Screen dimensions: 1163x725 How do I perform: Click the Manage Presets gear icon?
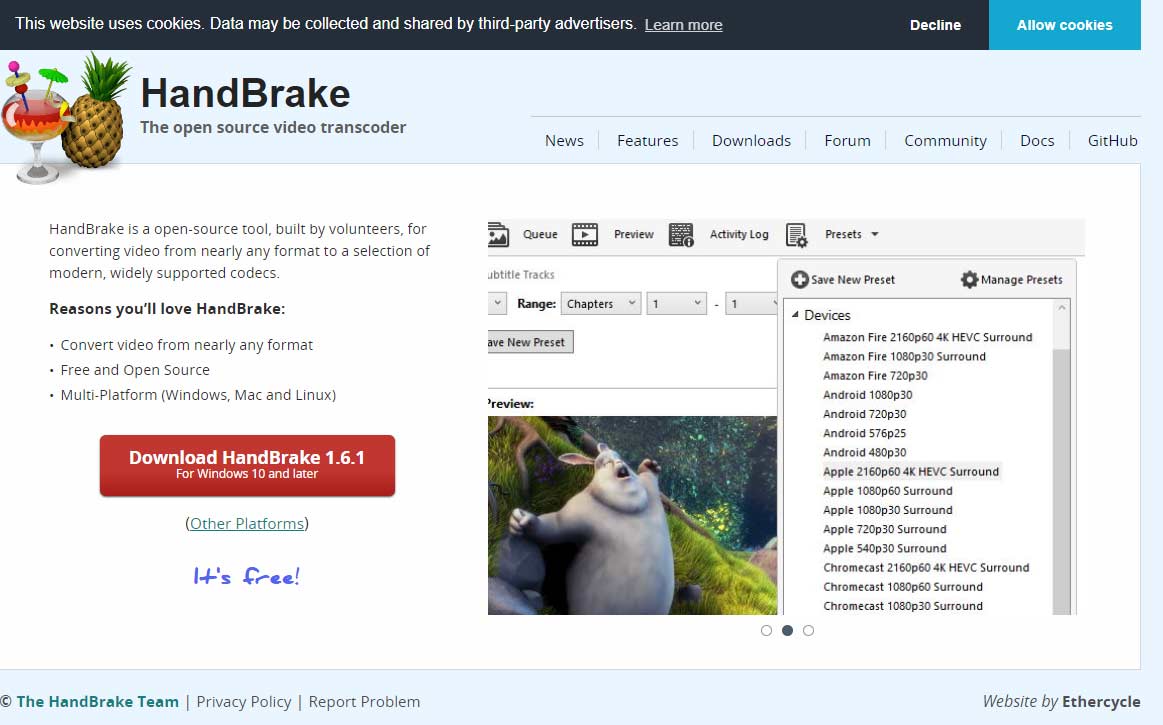pyautogui.click(x=969, y=279)
